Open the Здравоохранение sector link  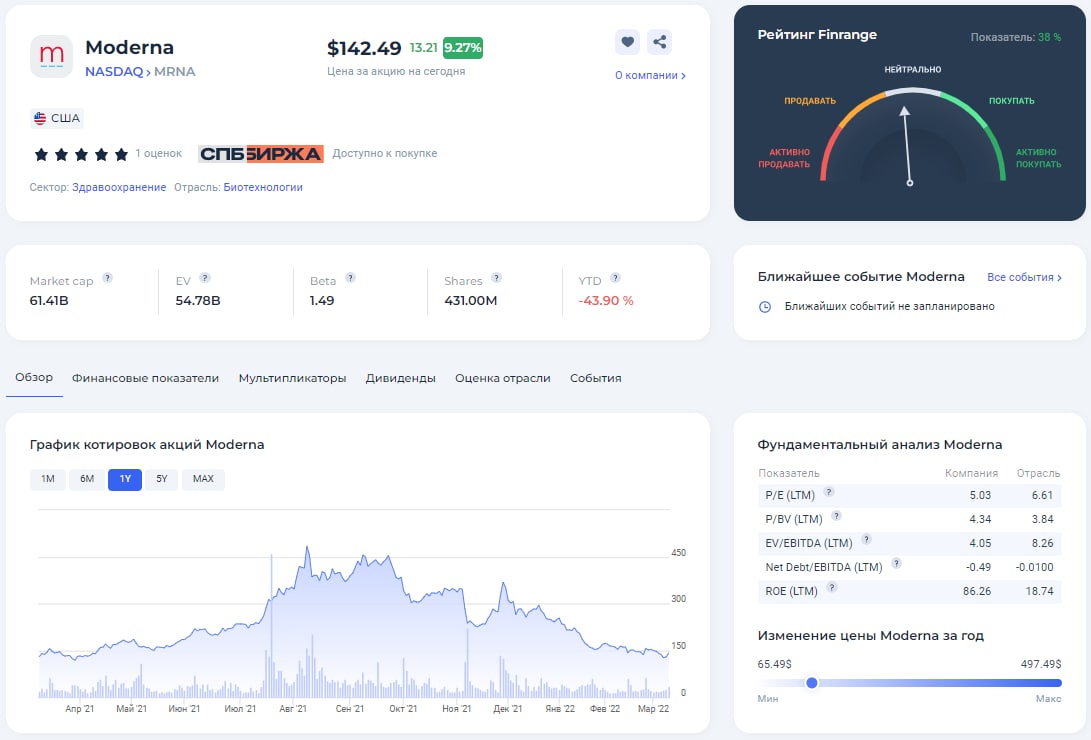point(119,188)
